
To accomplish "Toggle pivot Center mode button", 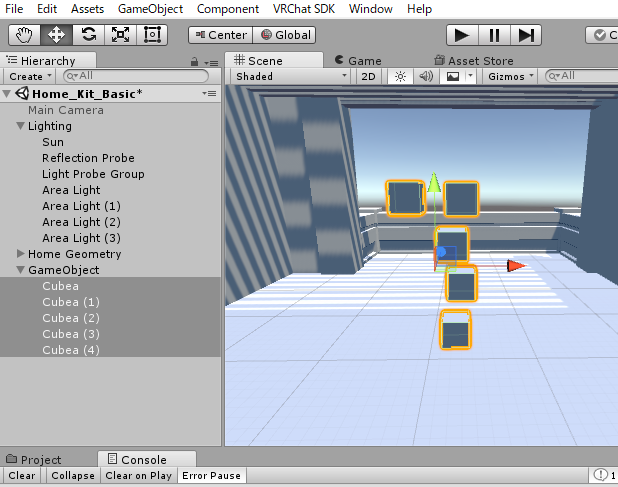I will (x=221, y=35).
